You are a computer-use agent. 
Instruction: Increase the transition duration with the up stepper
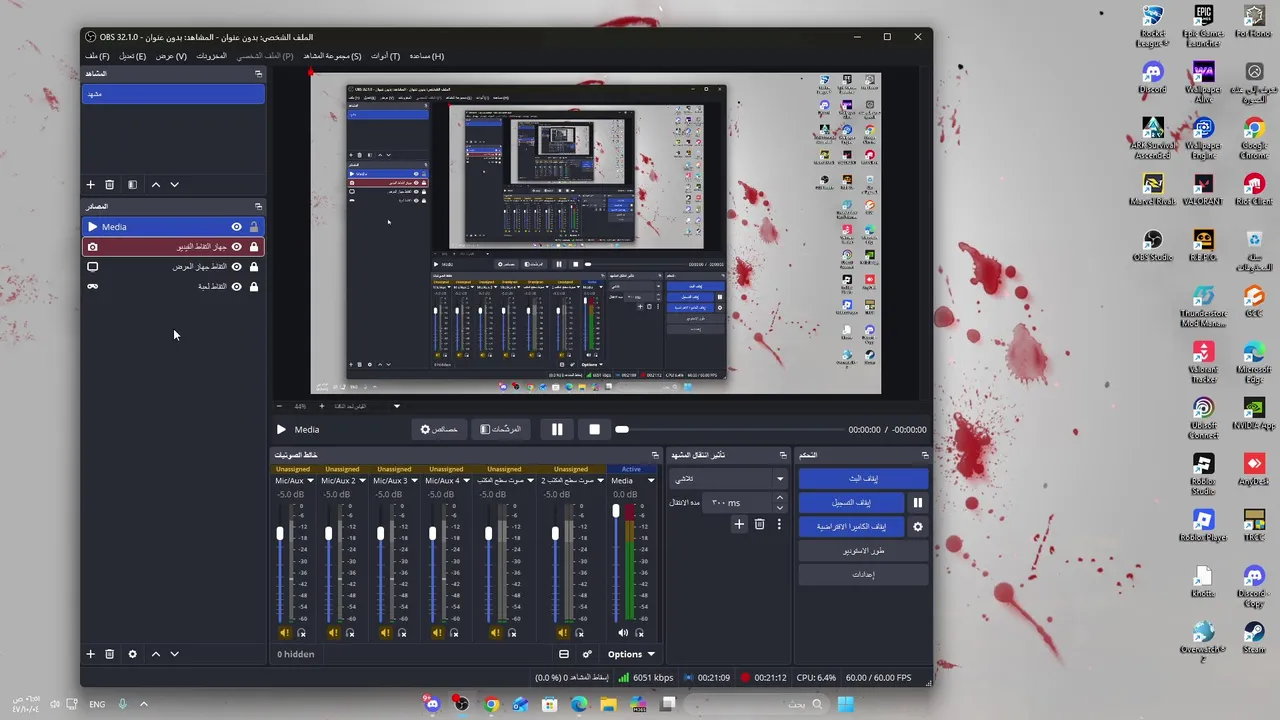tap(780, 499)
